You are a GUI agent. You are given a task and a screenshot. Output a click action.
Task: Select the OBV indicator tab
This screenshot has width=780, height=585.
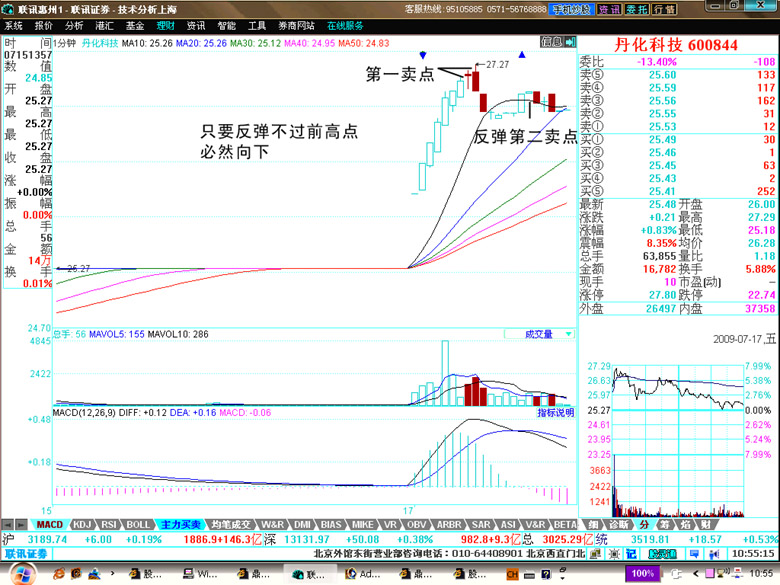416,524
